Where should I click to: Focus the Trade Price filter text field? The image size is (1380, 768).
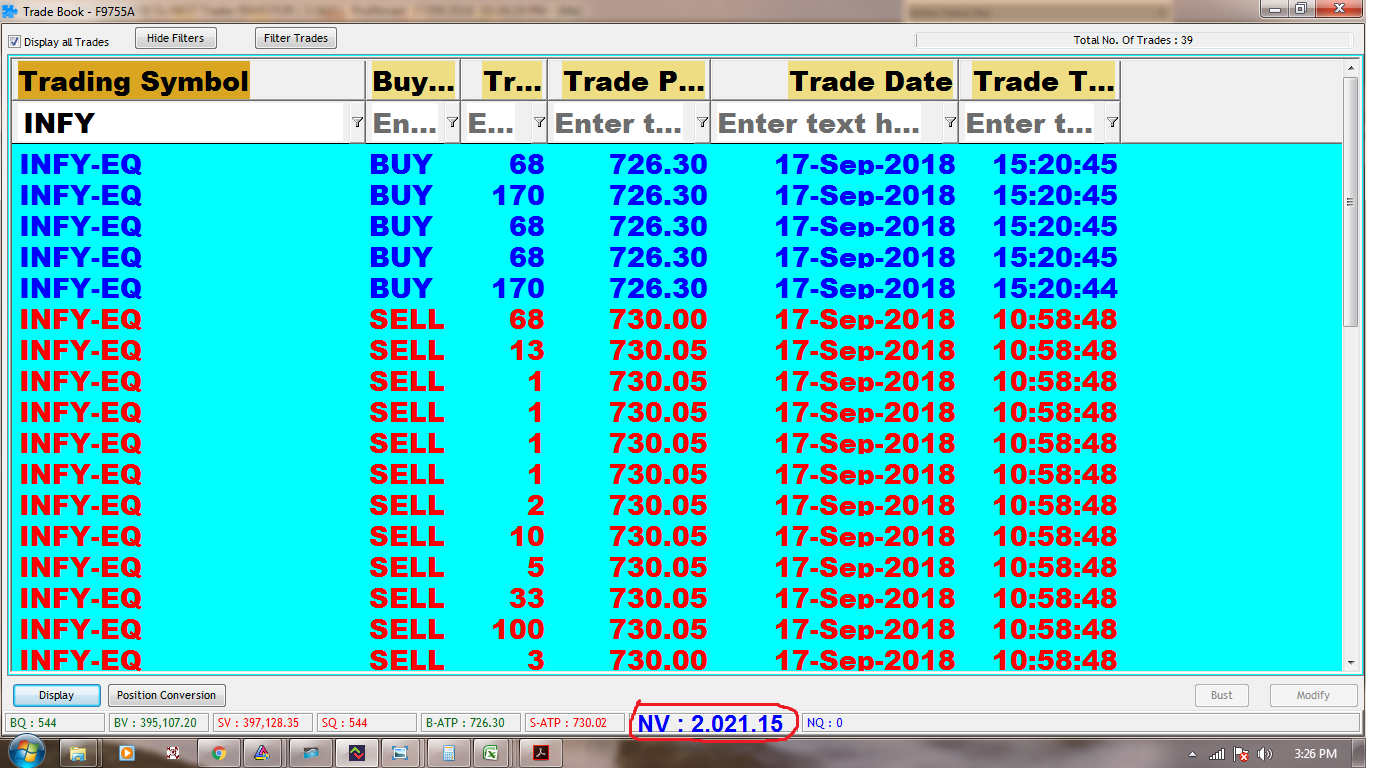(x=620, y=123)
